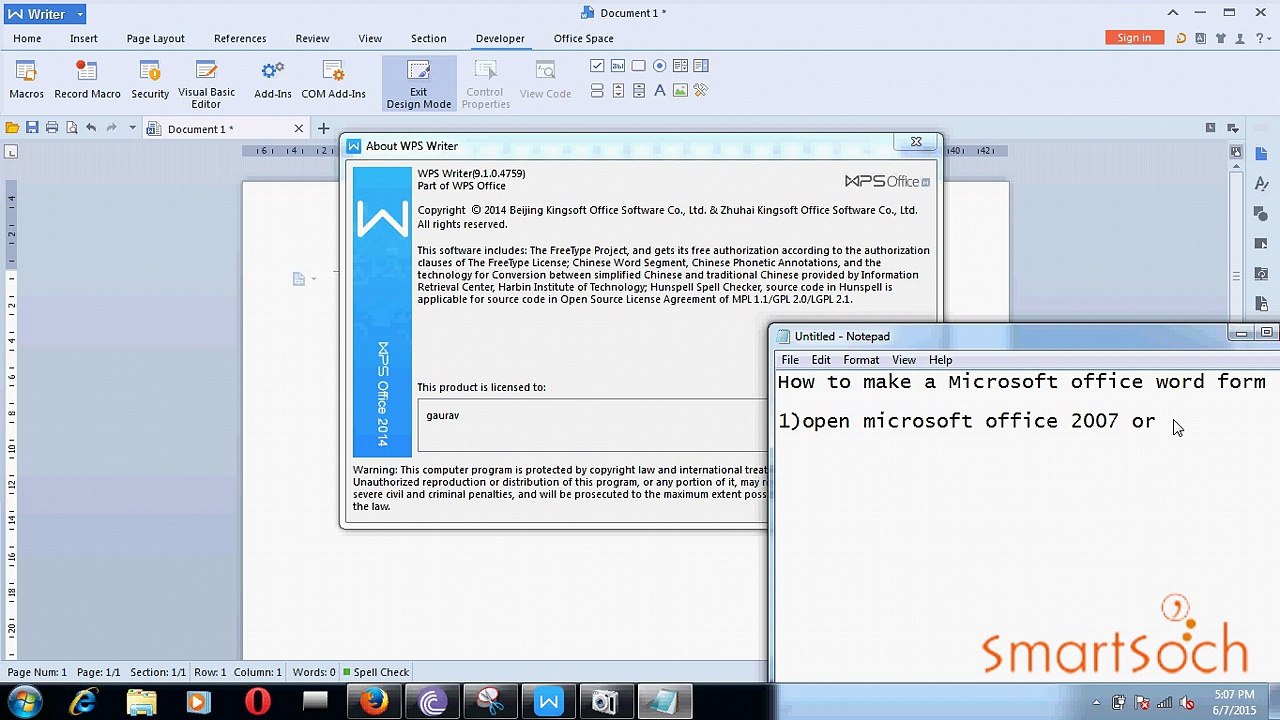Click Exit Design Mode
This screenshot has width=1280, height=720.
coord(418,84)
